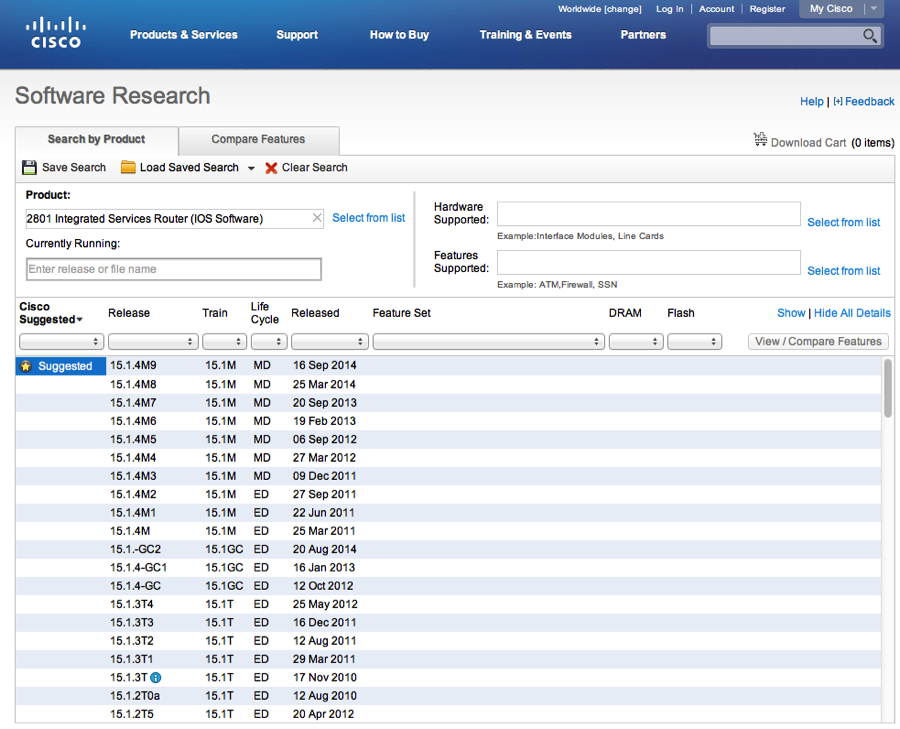Open the Products & Services menu
This screenshot has height=729, width=900.
[x=184, y=34]
